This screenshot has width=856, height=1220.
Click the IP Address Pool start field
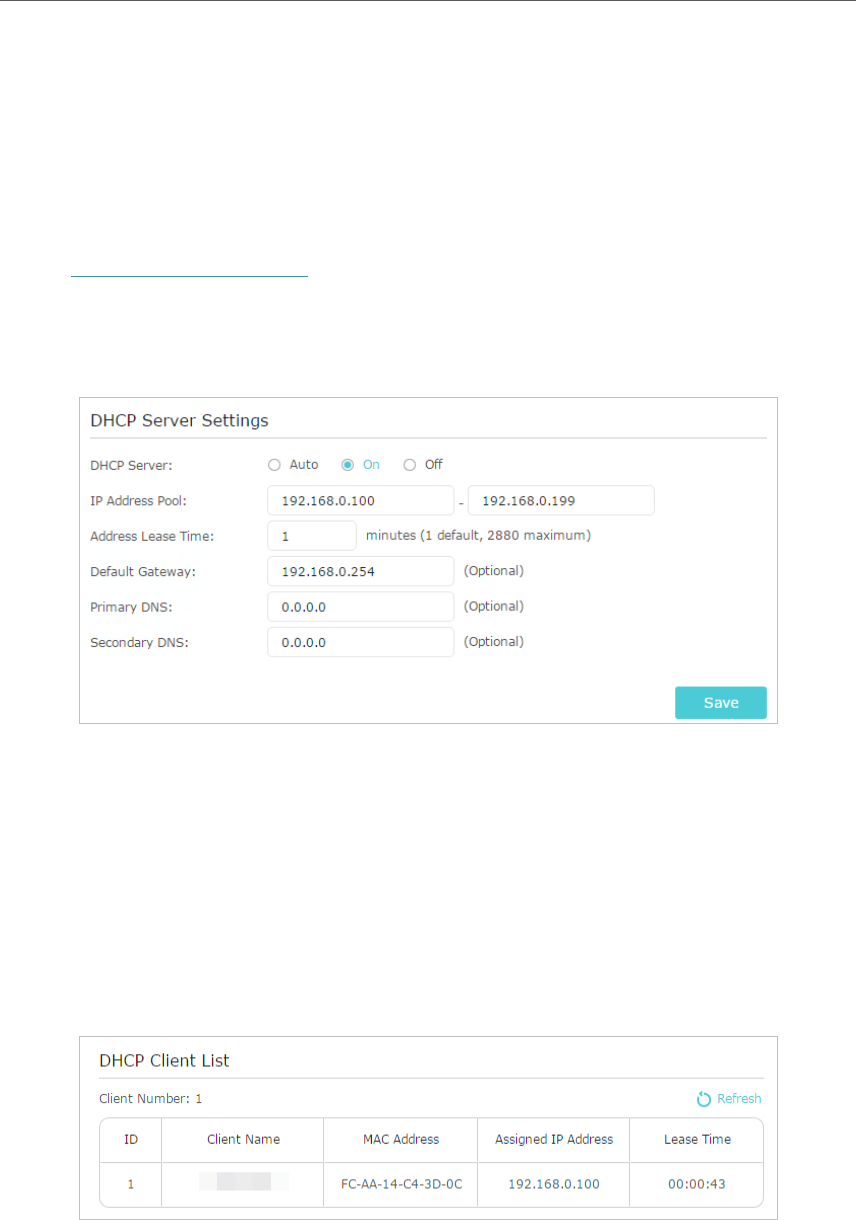(x=360, y=500)
